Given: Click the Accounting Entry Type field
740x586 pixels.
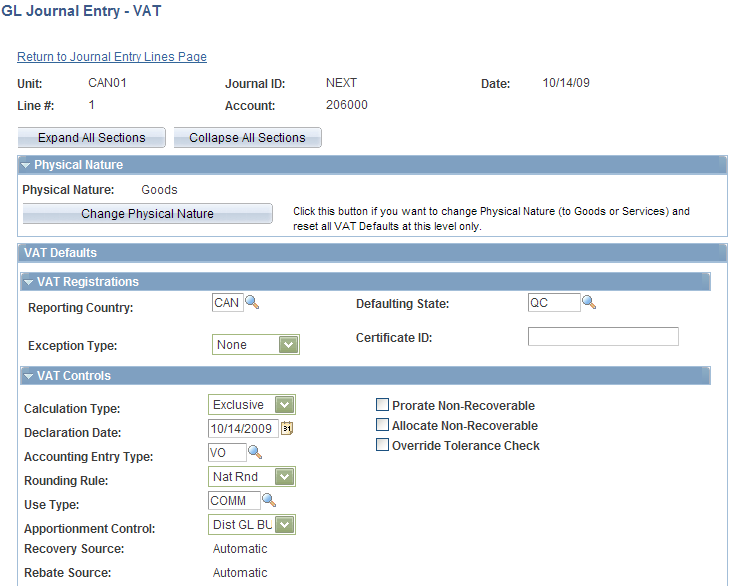Looking at the screenshot, I should (x=227, y=452).
